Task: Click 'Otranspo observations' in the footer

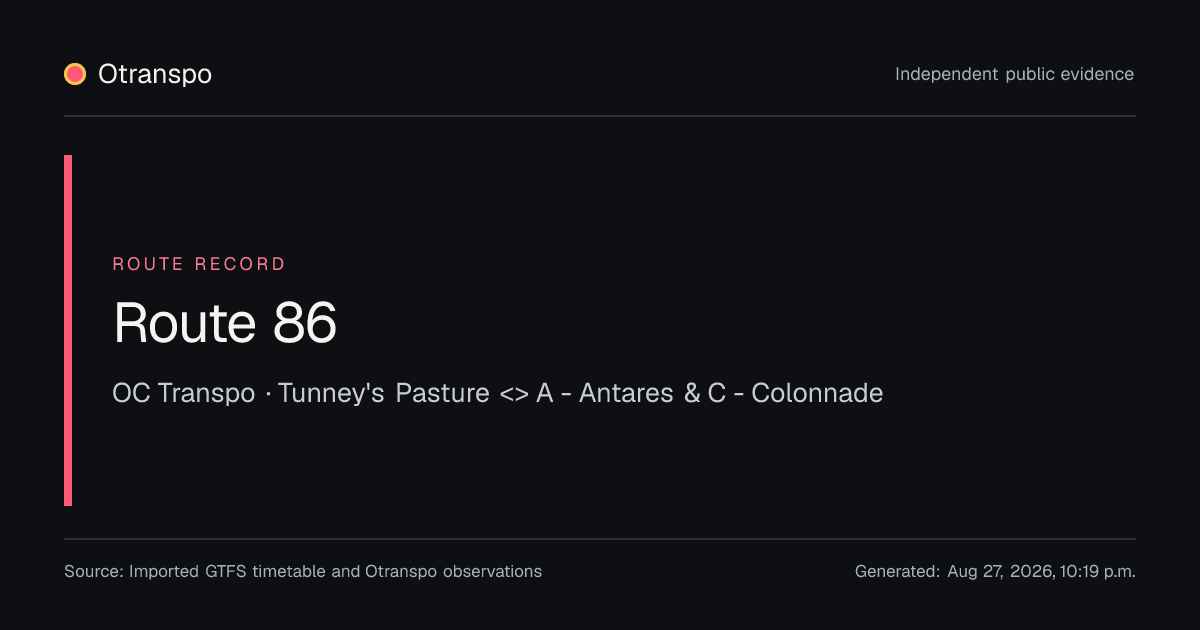Action: tap(453, 572)
